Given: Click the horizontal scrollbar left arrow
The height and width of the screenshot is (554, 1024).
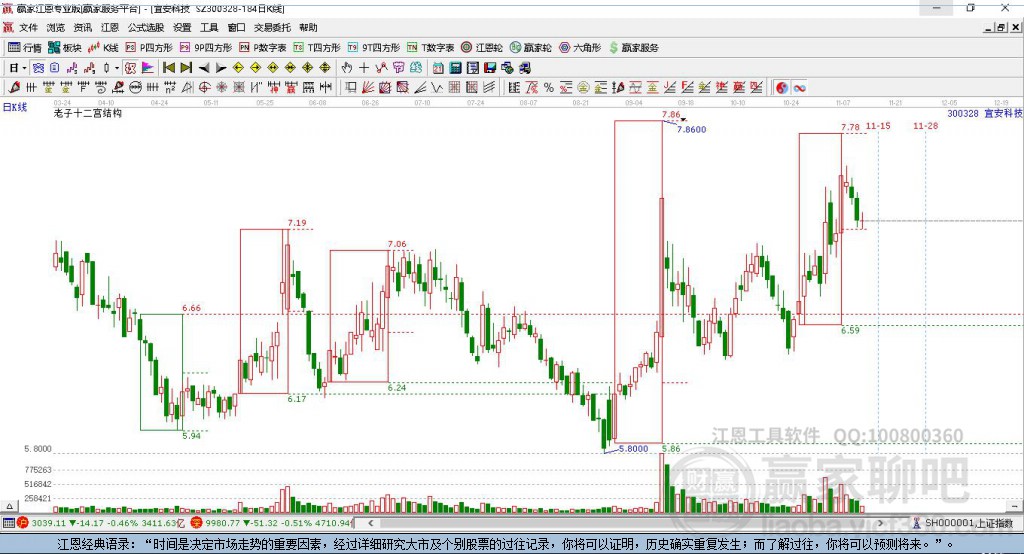Looking at the screenshot, I should (370, 523).
